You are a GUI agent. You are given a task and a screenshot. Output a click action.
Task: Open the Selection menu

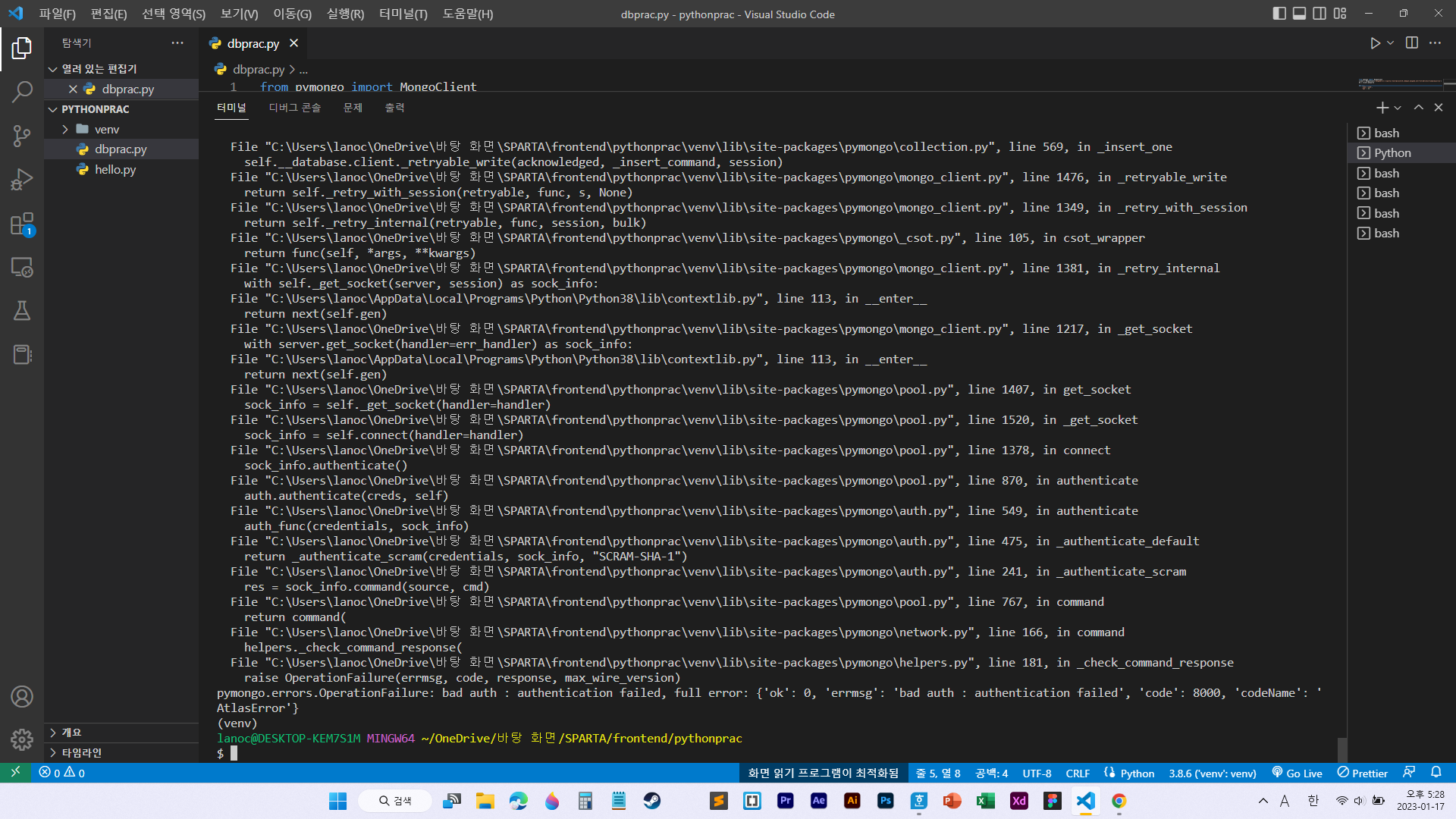tap(174, 14)
